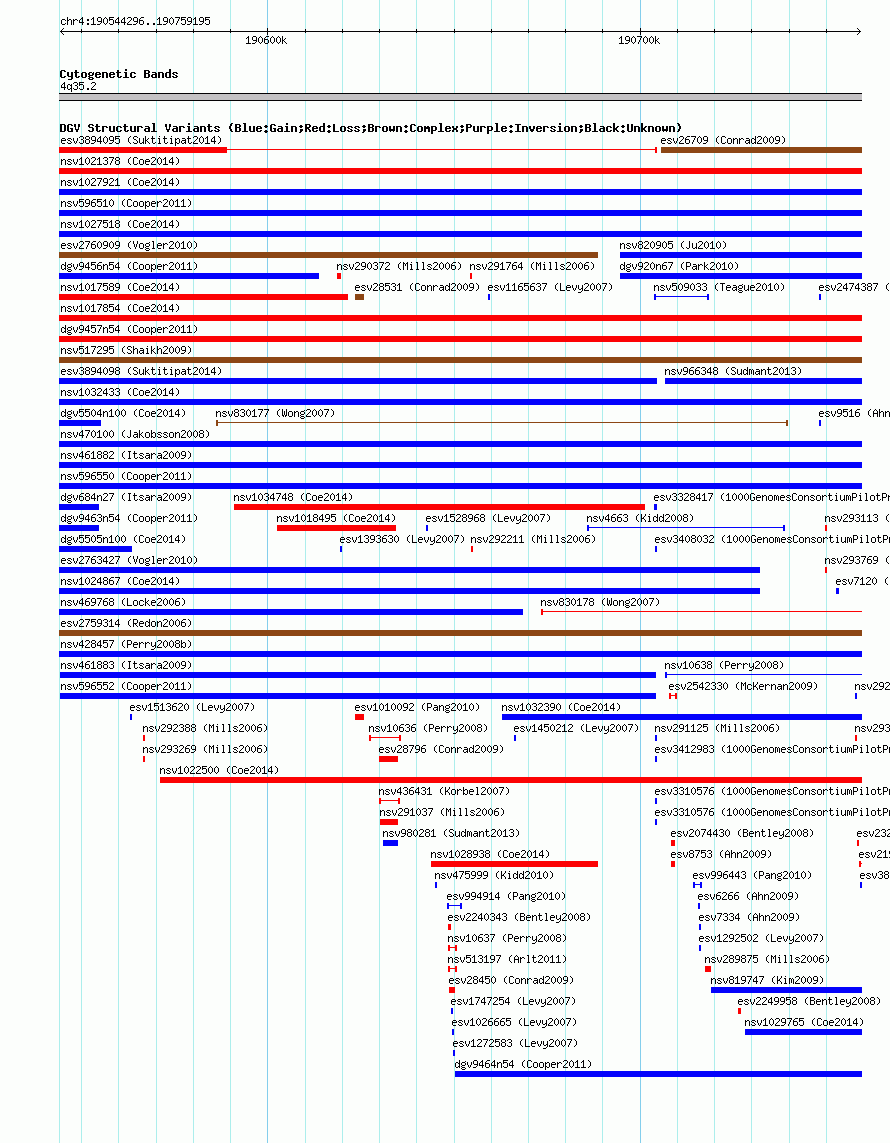Open nsv1017854 (Coe2014) variant
Viewport: 890px width, 1143px height.
461,319
